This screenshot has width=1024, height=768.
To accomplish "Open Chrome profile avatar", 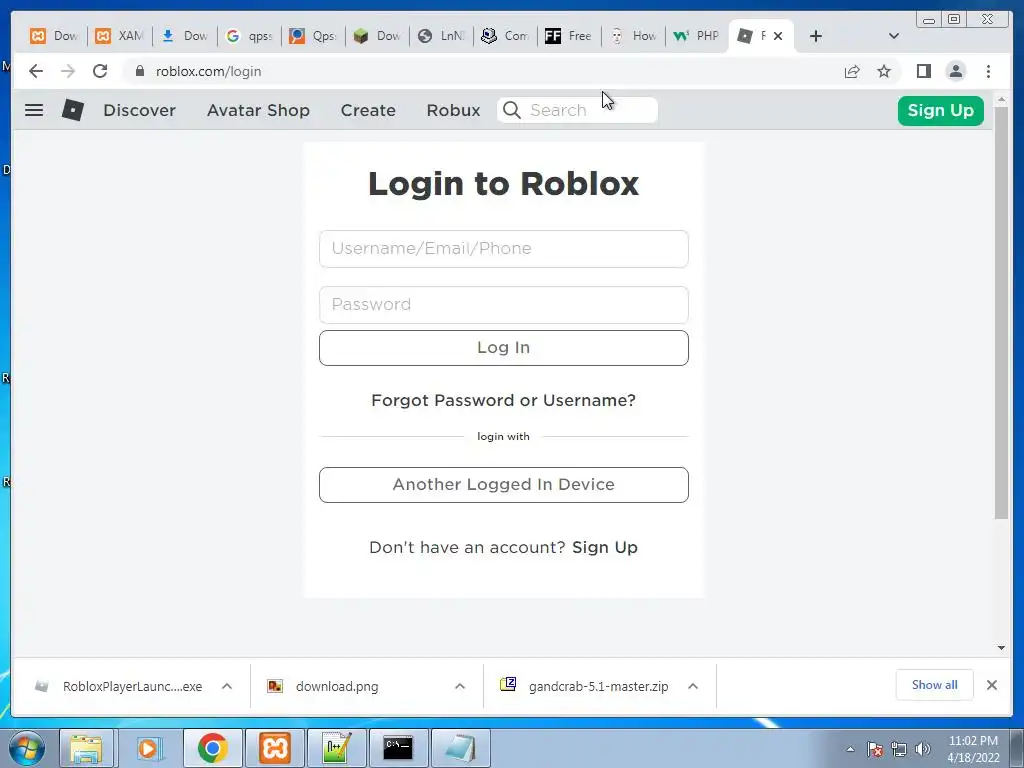I will 955,71.
